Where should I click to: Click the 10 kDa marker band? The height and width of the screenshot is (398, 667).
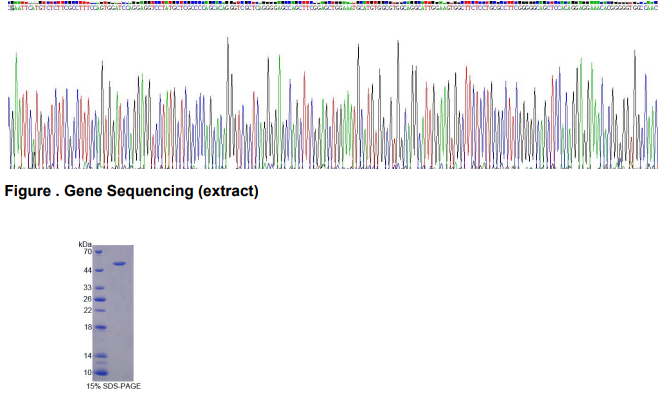100,373
